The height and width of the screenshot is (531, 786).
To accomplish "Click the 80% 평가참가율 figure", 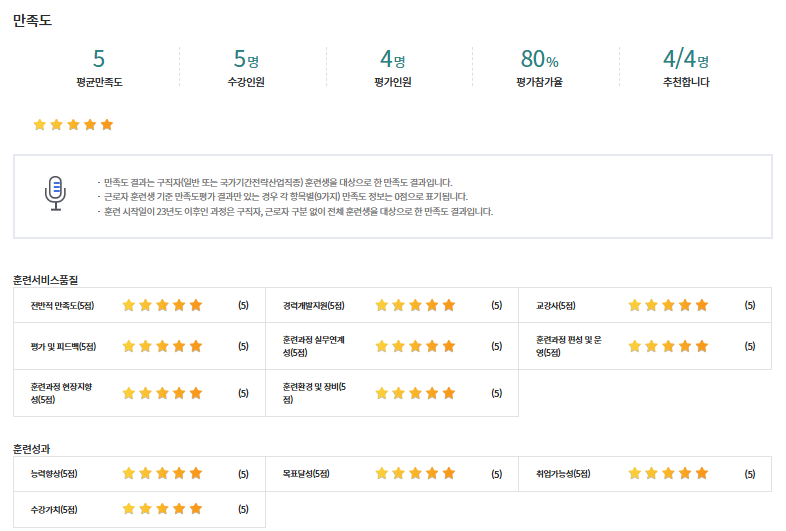I will 539,59.
